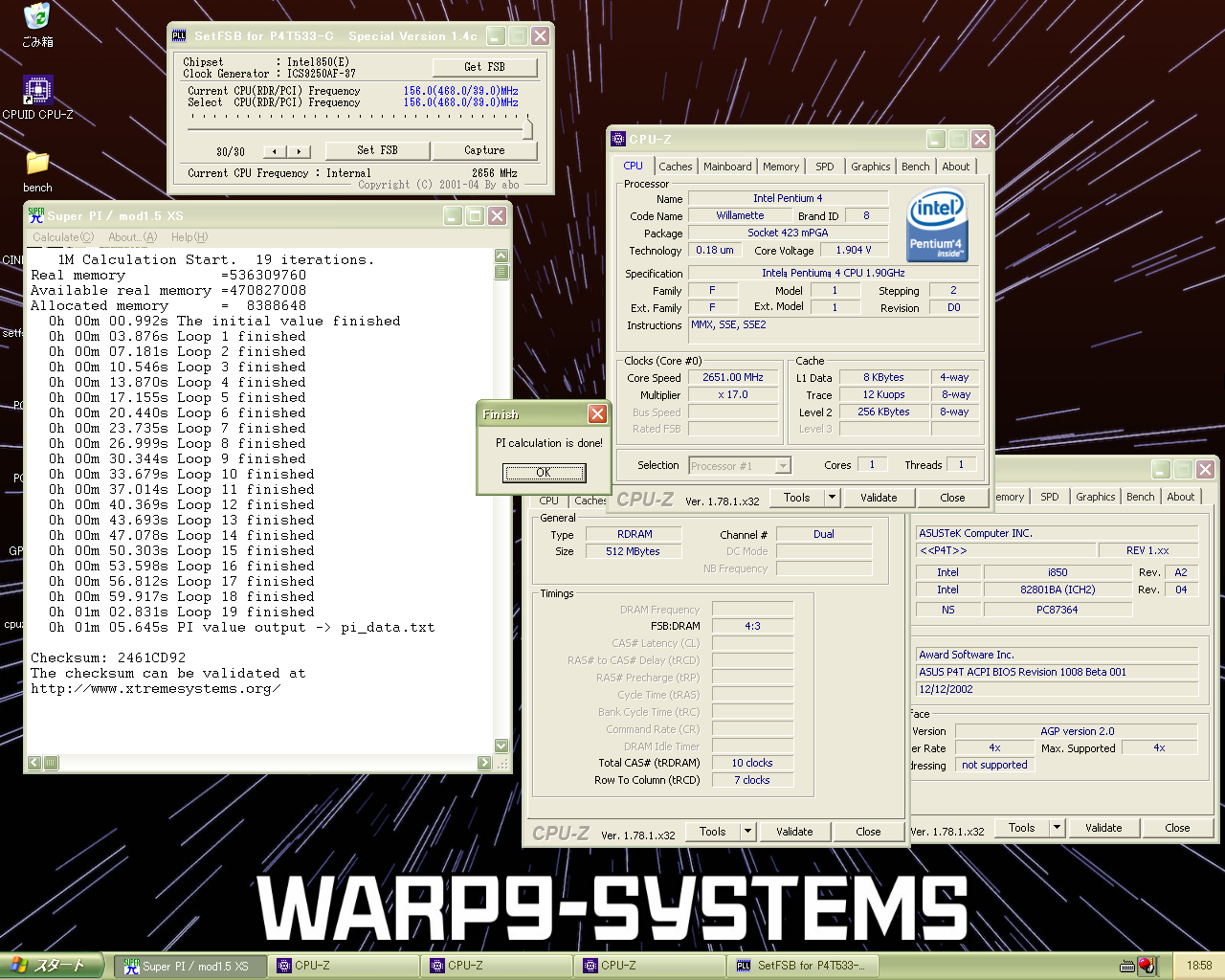Click the Get FSB button
Viewport: 1225px width, 980px height.
[484, 67]
